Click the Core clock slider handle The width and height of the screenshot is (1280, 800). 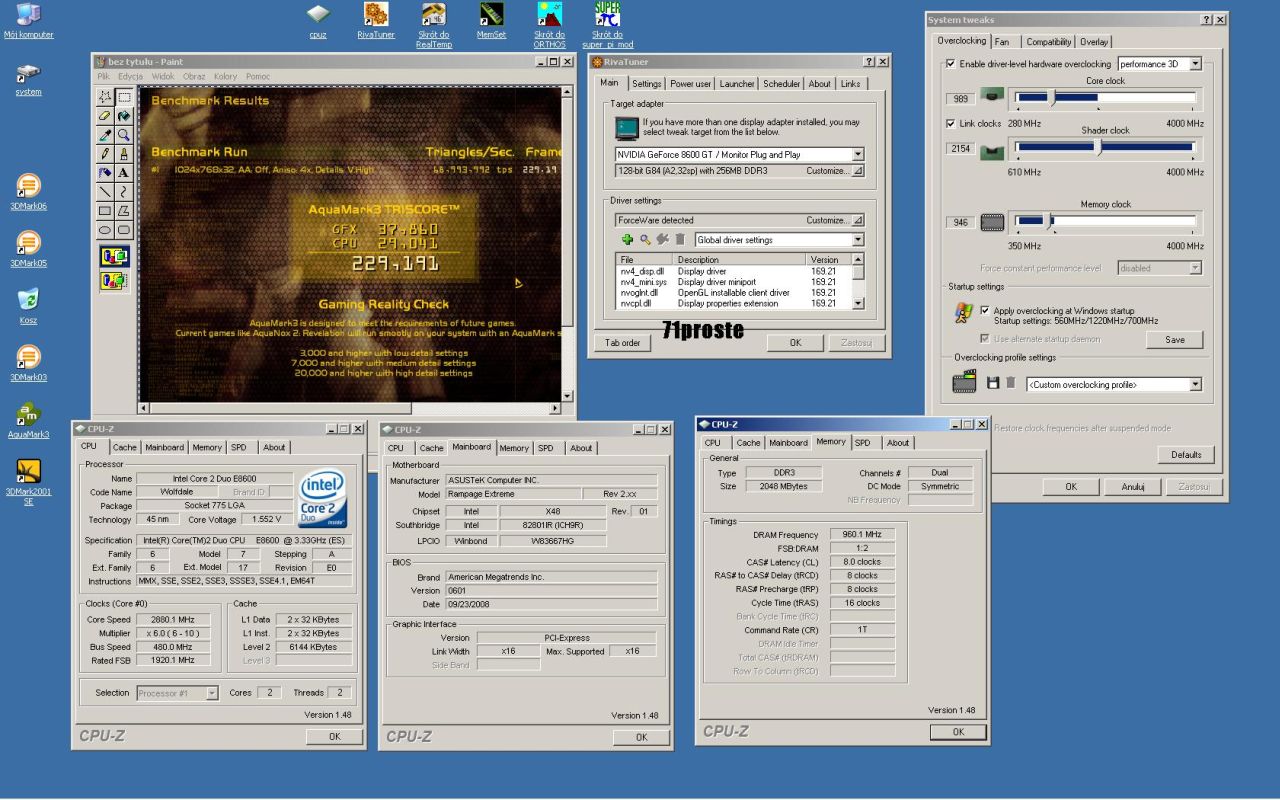click(1052, 97)
